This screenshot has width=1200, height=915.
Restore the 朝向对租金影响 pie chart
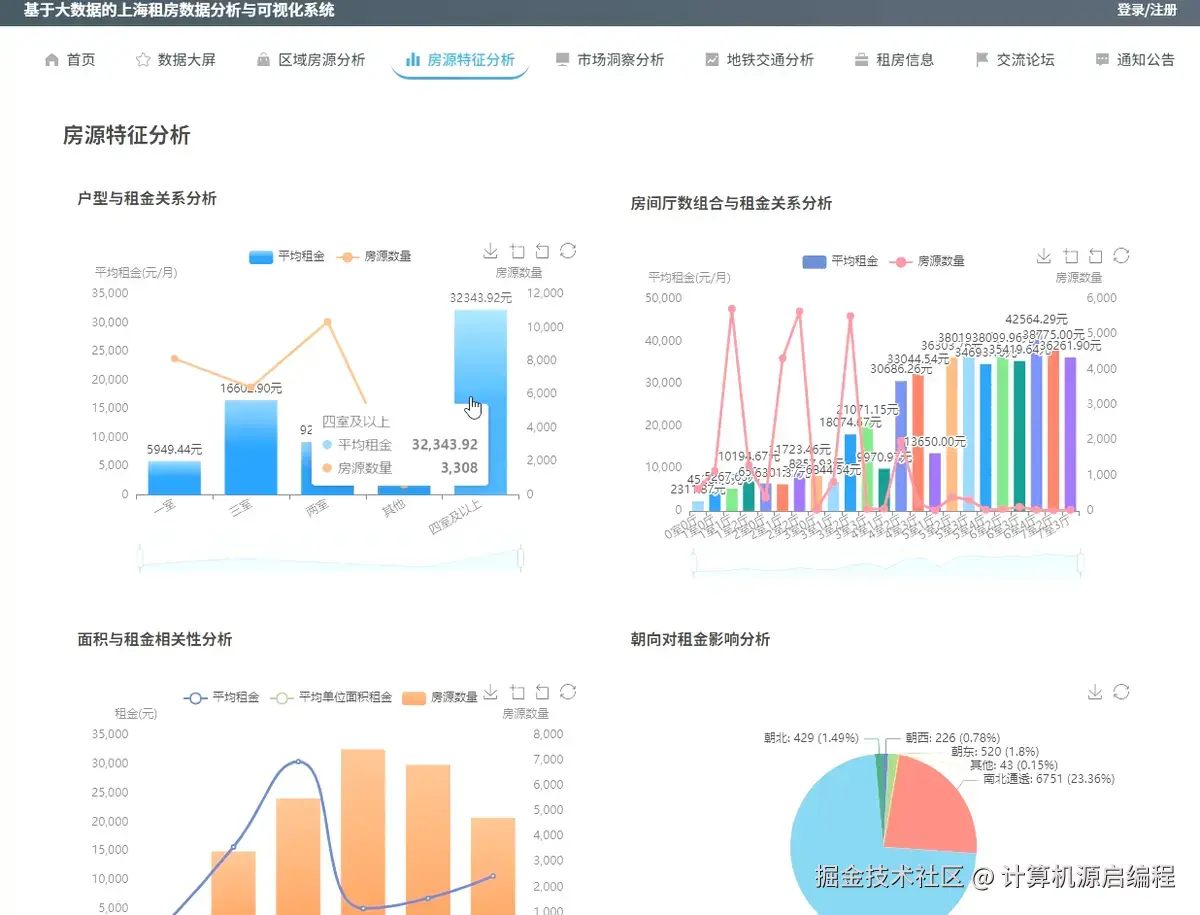[x=1121, y=692]
